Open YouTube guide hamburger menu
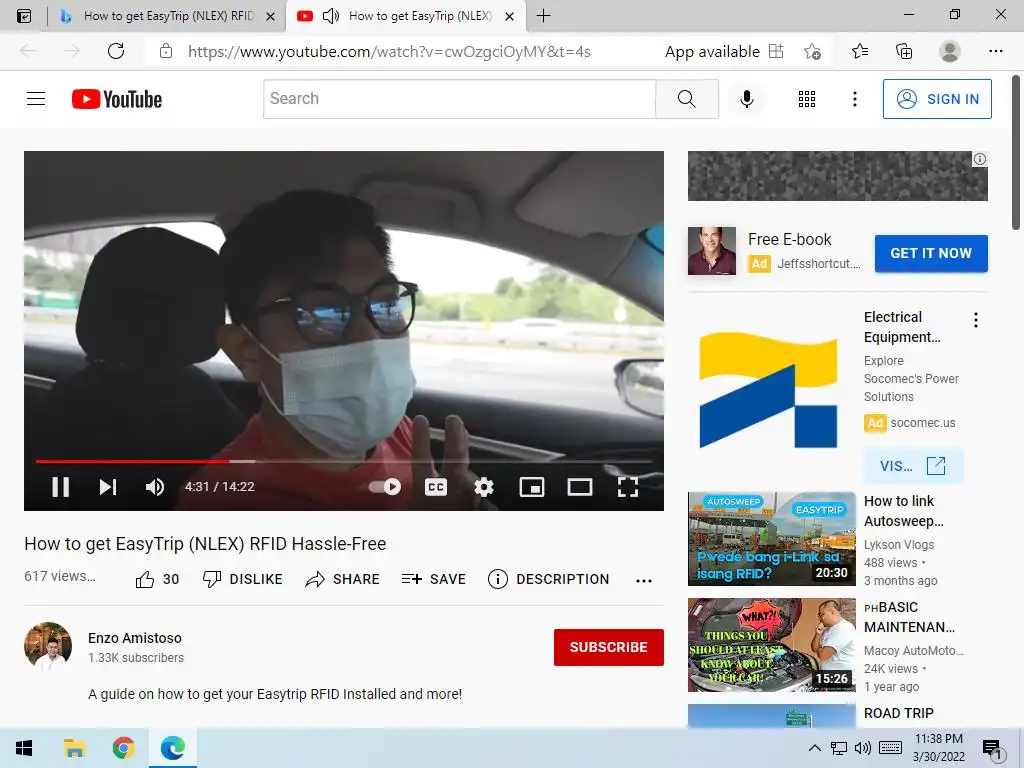The height and width of the screenshot is (768, 1024). (x=36, y=99)
